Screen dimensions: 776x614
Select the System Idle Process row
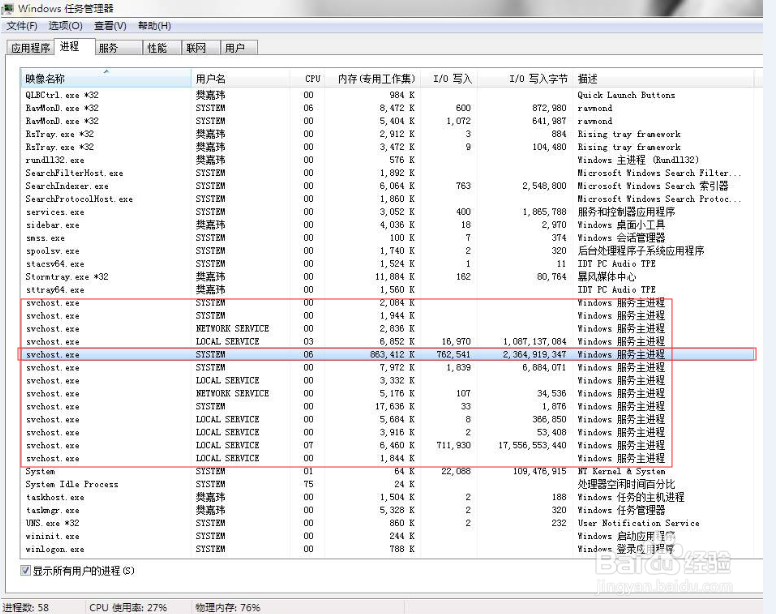[x=387, y=484]
